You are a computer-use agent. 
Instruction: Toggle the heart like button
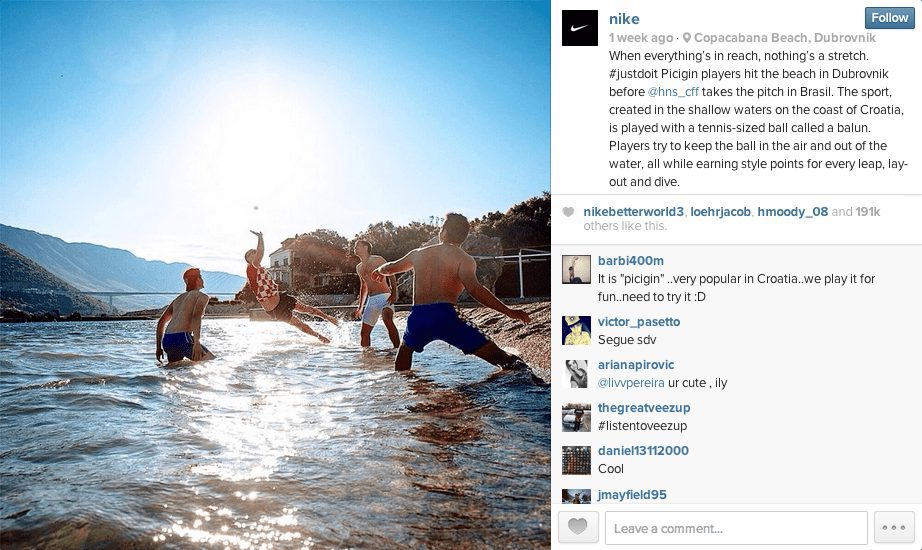578,527
